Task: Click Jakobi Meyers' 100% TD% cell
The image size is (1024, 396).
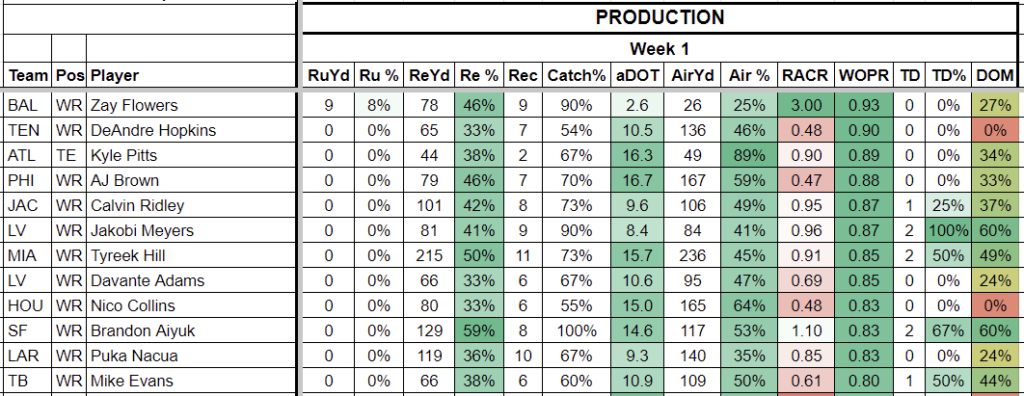Action: 948,231
